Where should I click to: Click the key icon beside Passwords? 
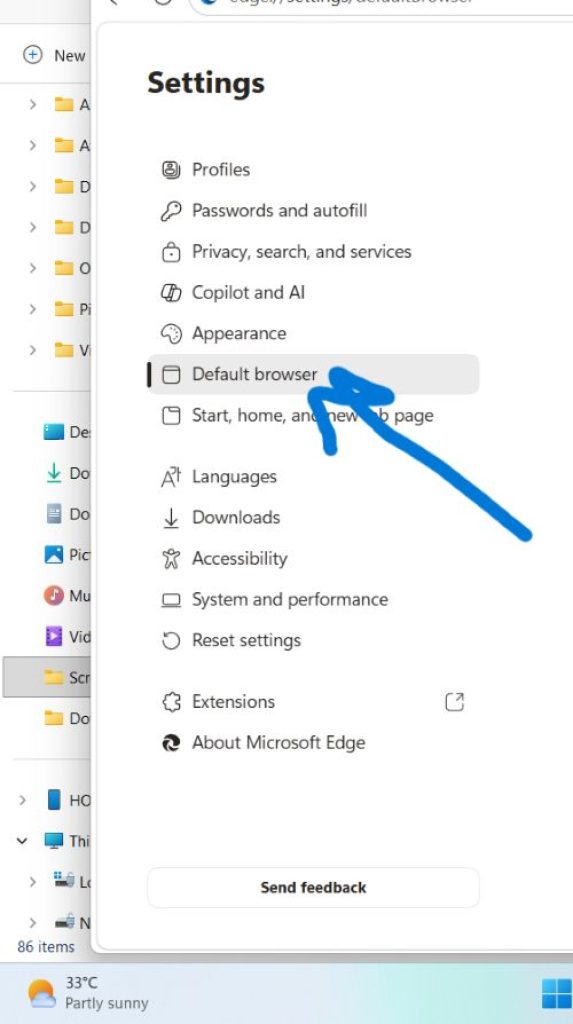point(171,211)
